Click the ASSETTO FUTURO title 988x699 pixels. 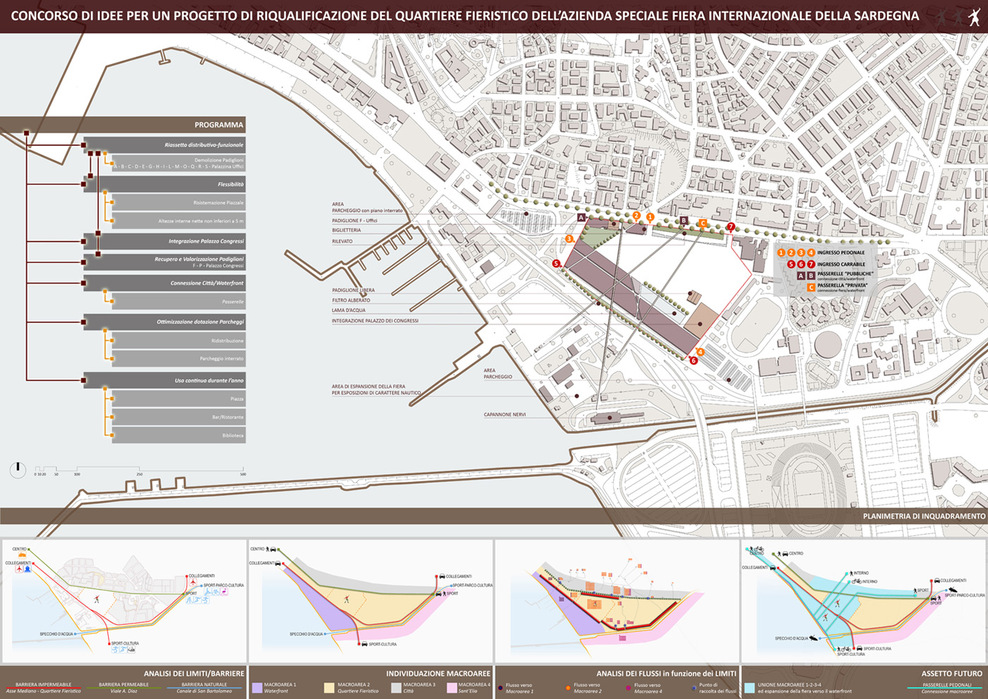953,674
